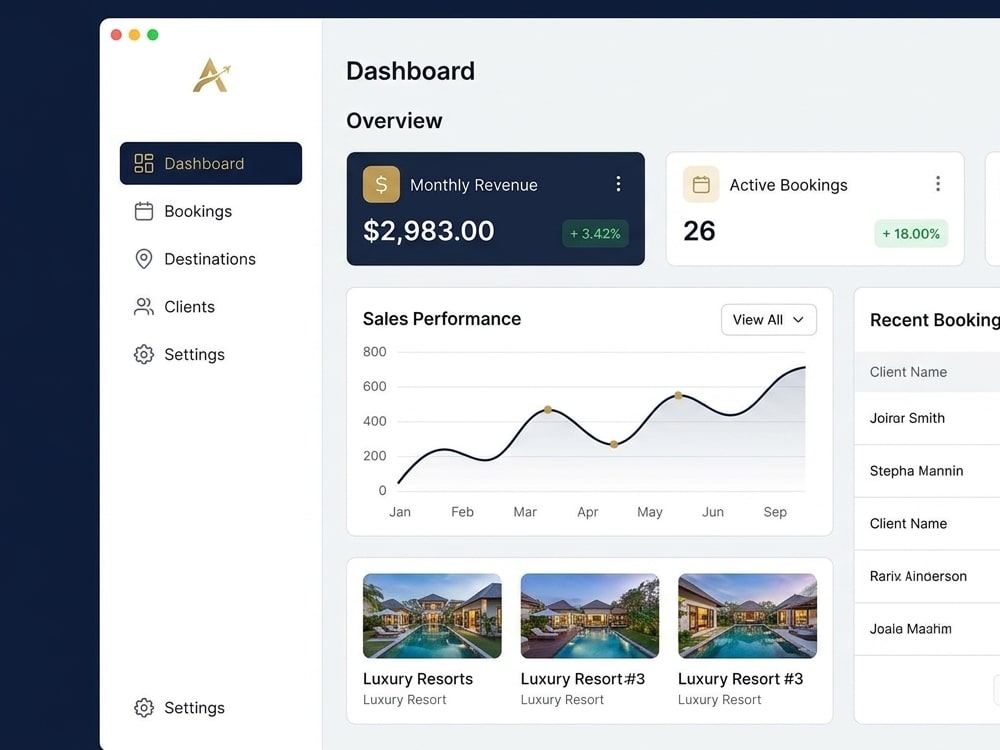
Task: Open Destinations in the sidebar
Action: click(x=210, y=259)
